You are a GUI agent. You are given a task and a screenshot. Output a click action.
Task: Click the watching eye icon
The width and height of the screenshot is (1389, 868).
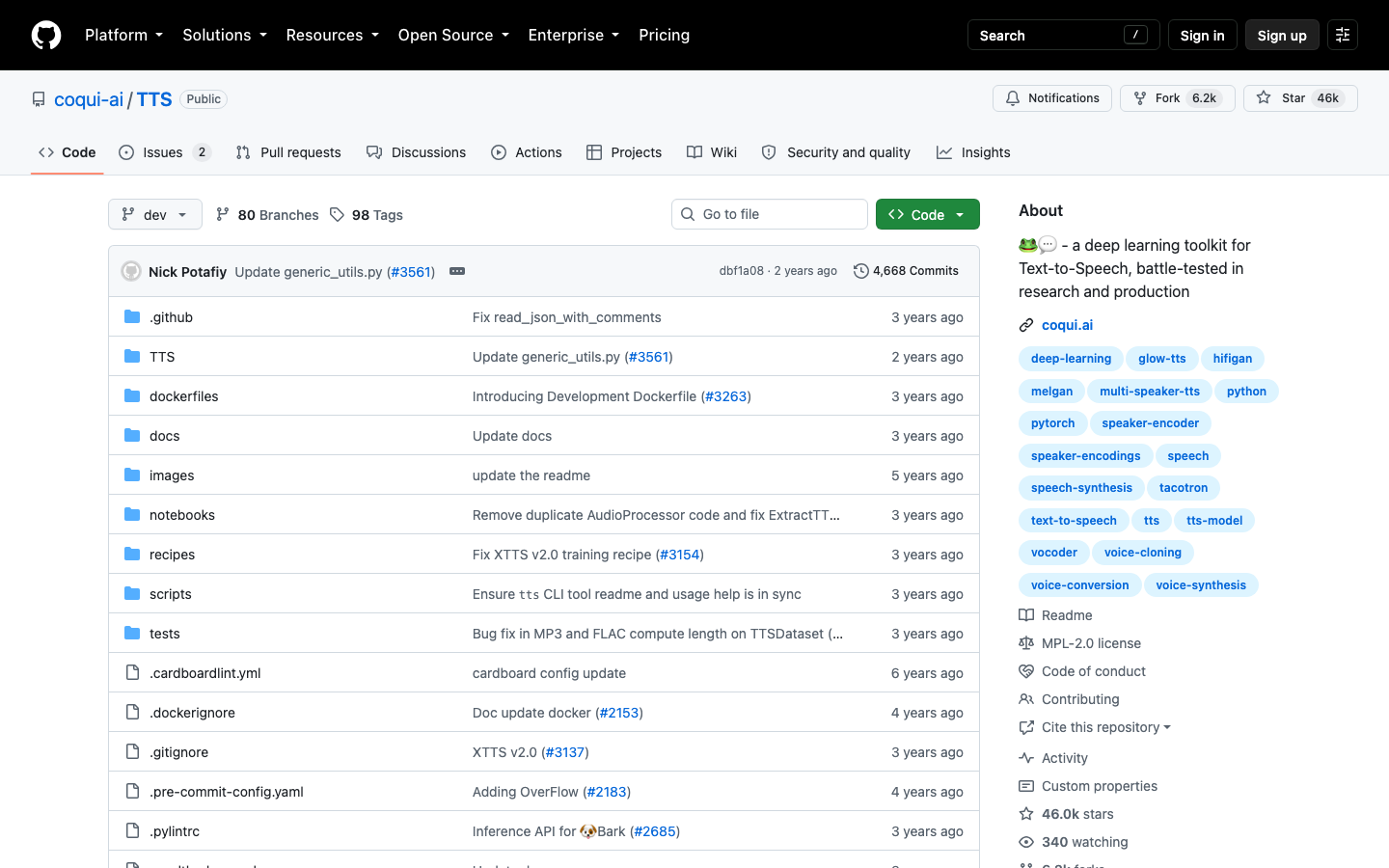[x=1026, y=842]
